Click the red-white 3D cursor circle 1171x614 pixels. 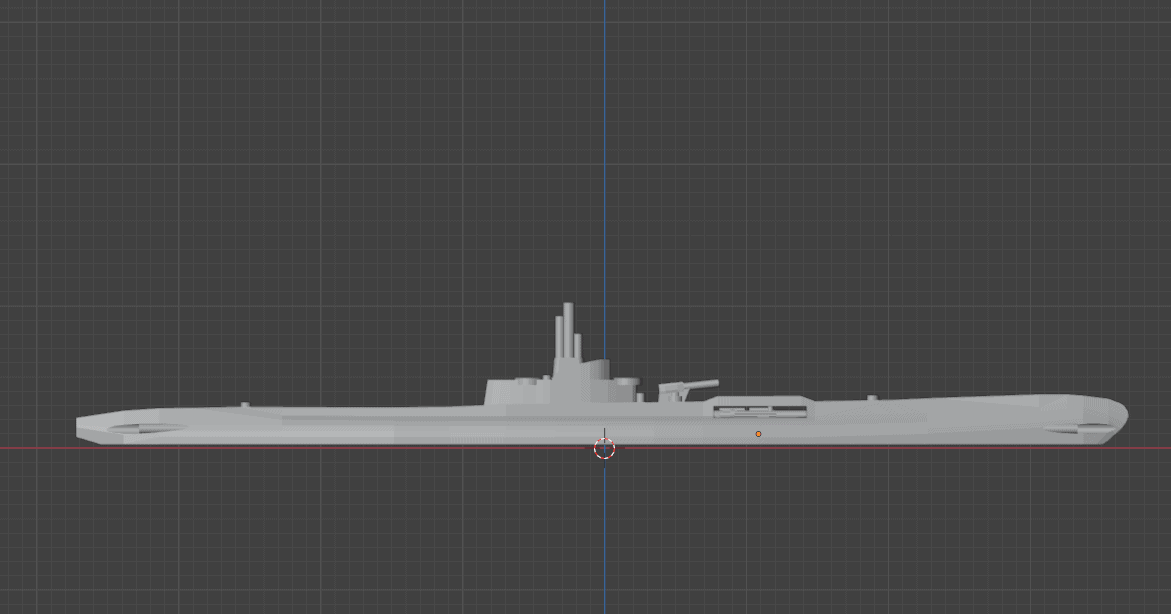pyautogui.click(x=604, y=448)
